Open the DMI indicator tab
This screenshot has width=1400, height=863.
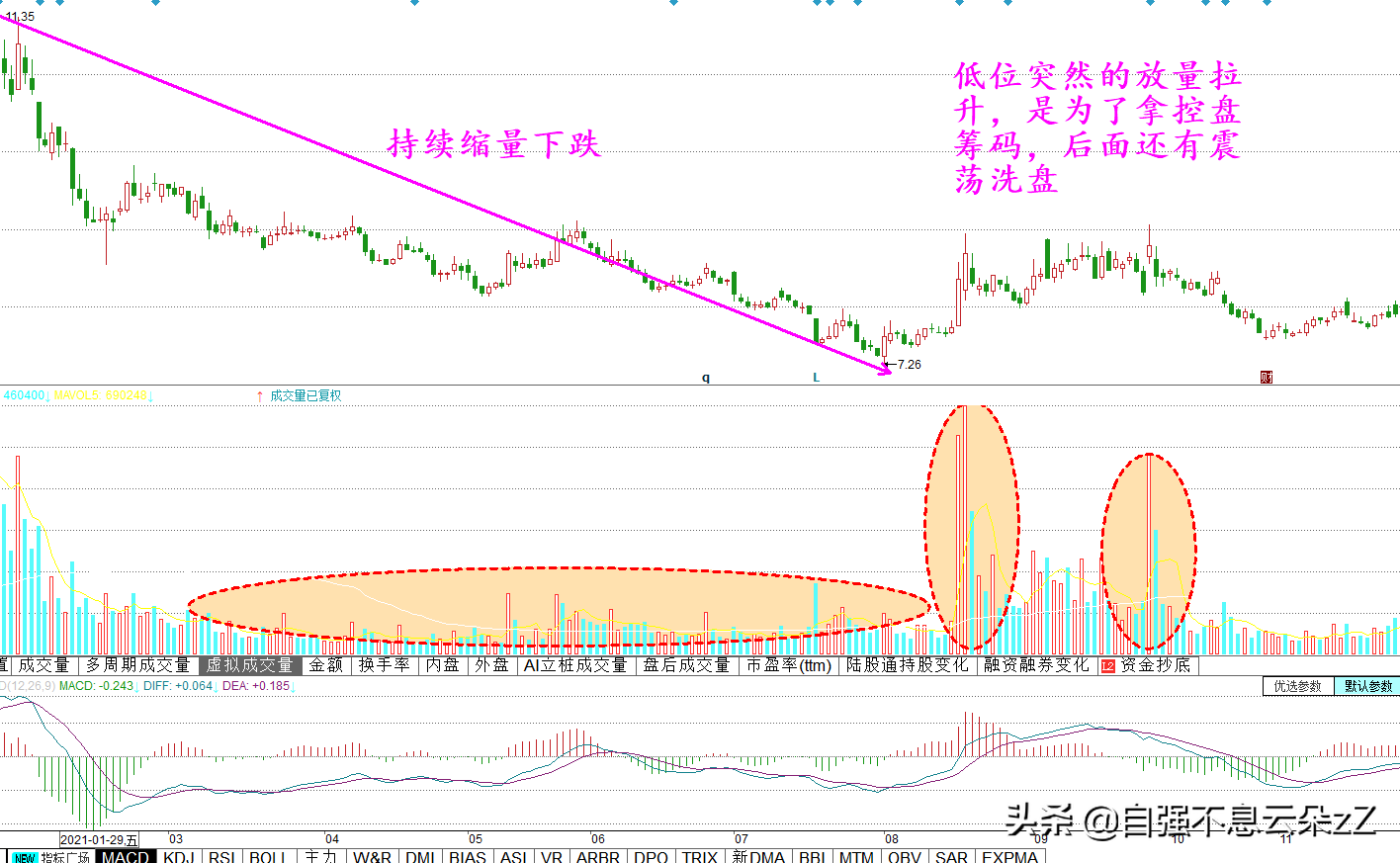(420, 857)
